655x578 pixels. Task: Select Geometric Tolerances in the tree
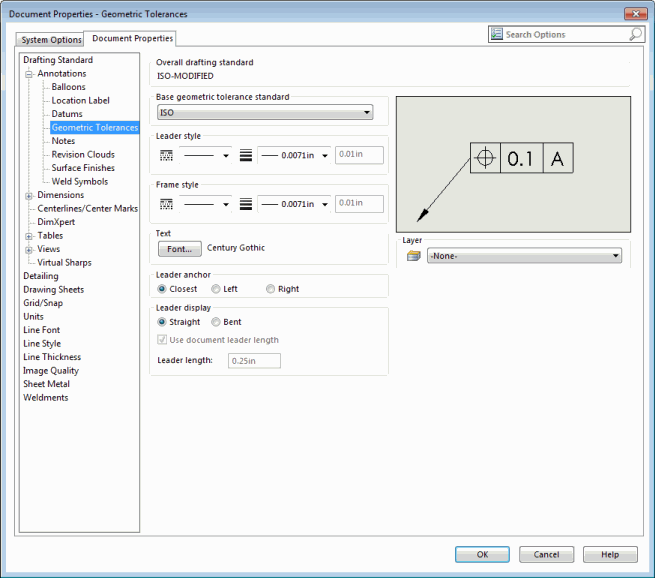(x=95, y=127)
